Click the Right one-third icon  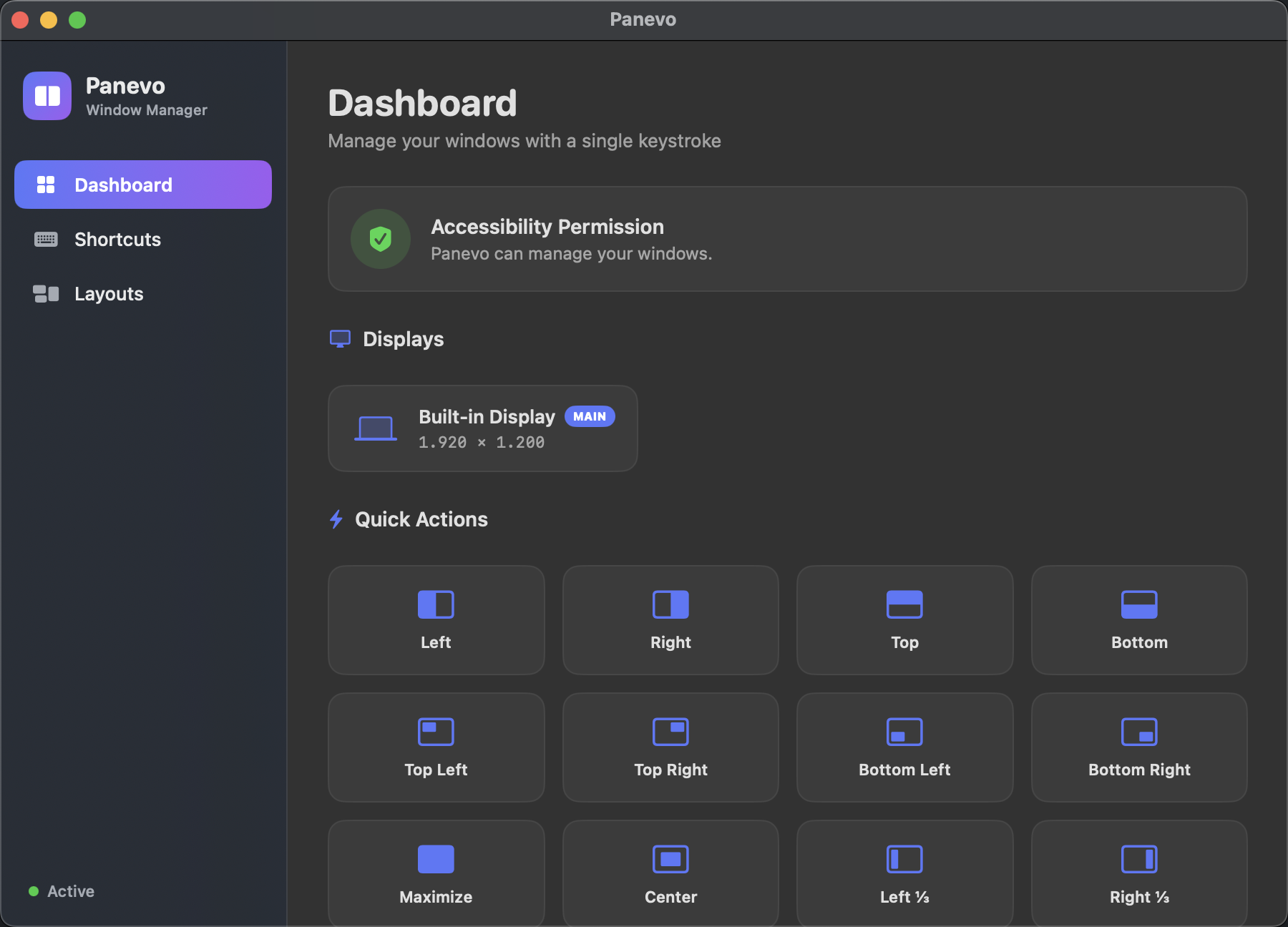click(x=1139, y=859)
